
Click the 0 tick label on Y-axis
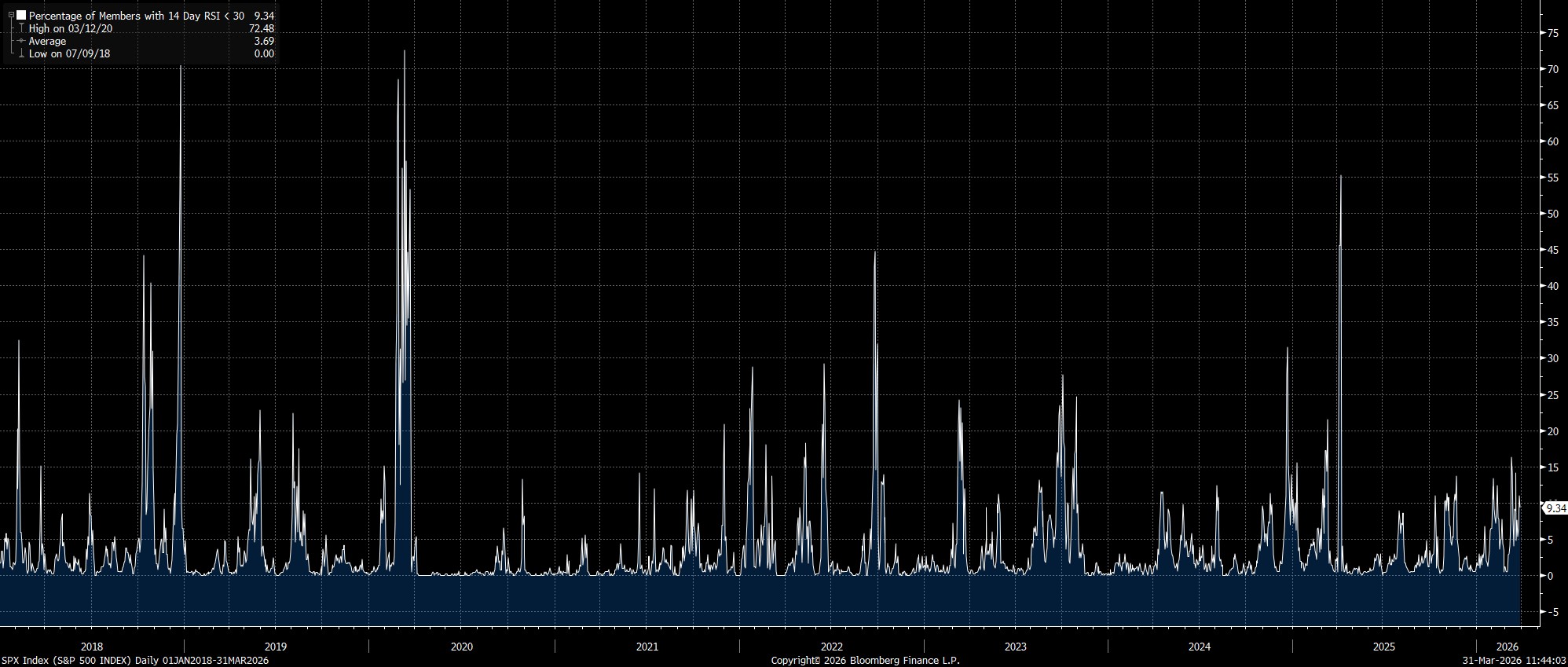coord(1550,576)
